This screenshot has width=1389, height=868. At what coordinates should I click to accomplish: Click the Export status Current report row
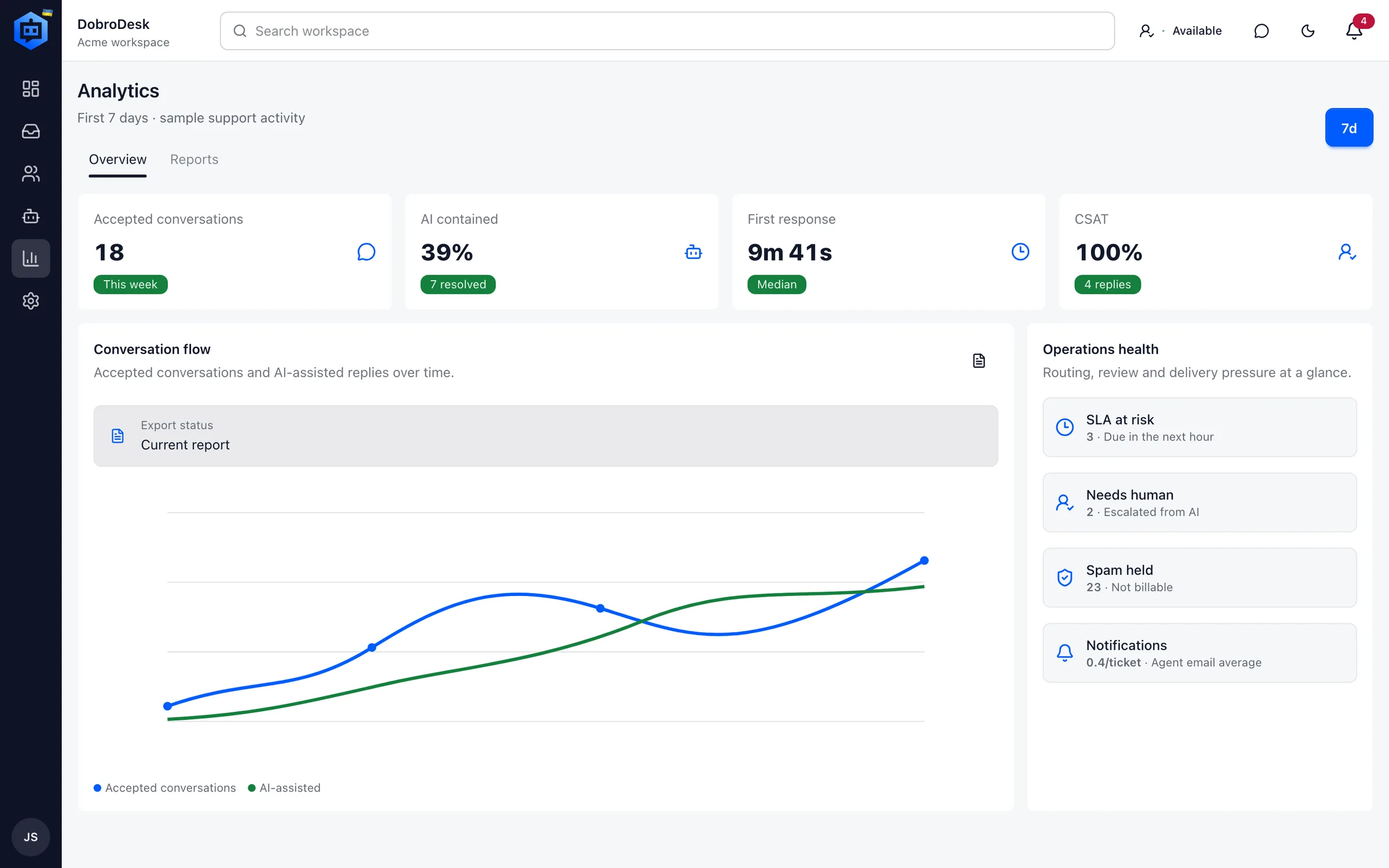coord(546,436)
